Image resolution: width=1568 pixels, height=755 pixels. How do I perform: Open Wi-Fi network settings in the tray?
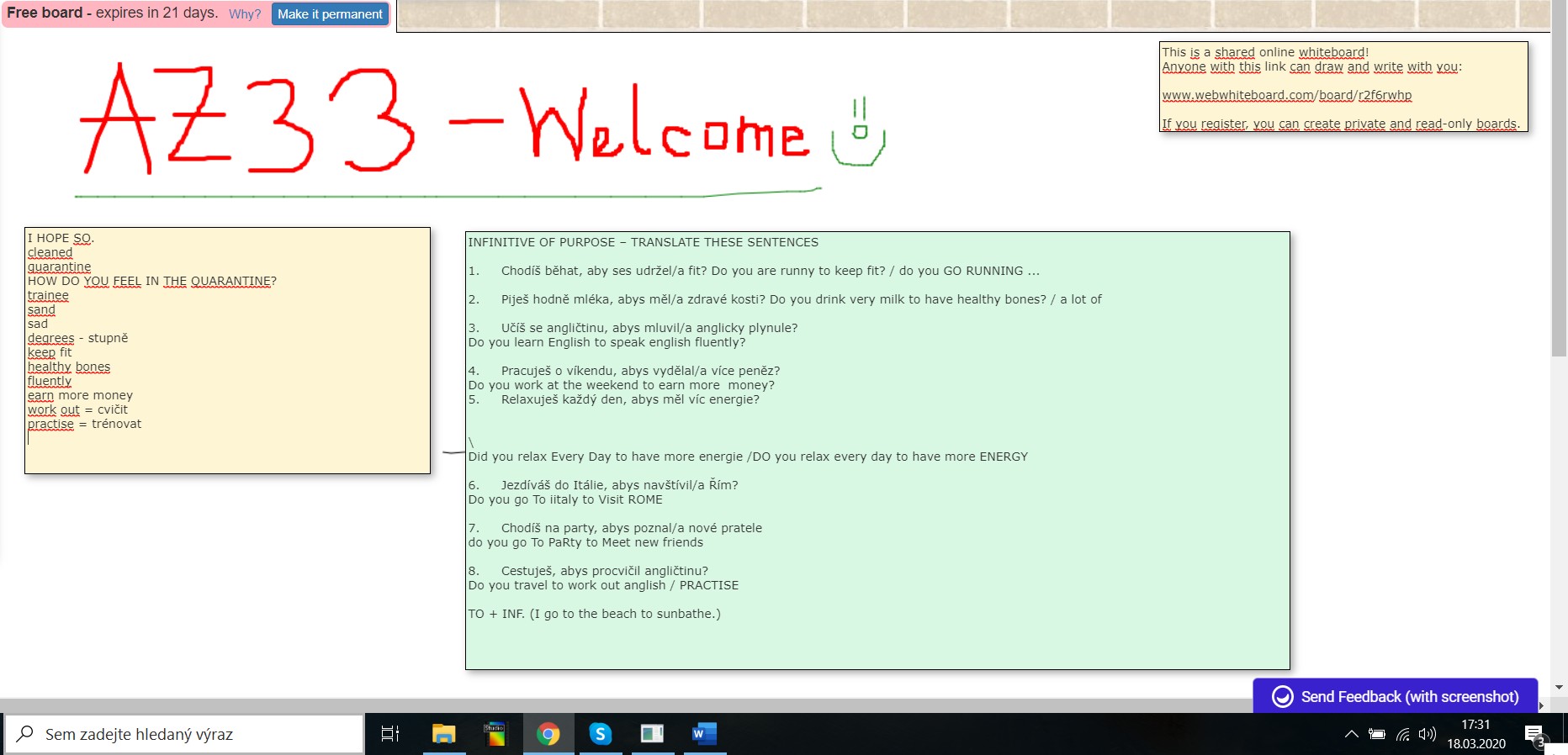pos(1402,734)
